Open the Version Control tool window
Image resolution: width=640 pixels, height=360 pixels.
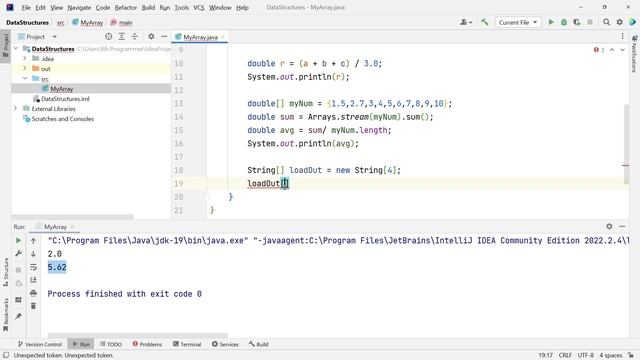[40, 344]
